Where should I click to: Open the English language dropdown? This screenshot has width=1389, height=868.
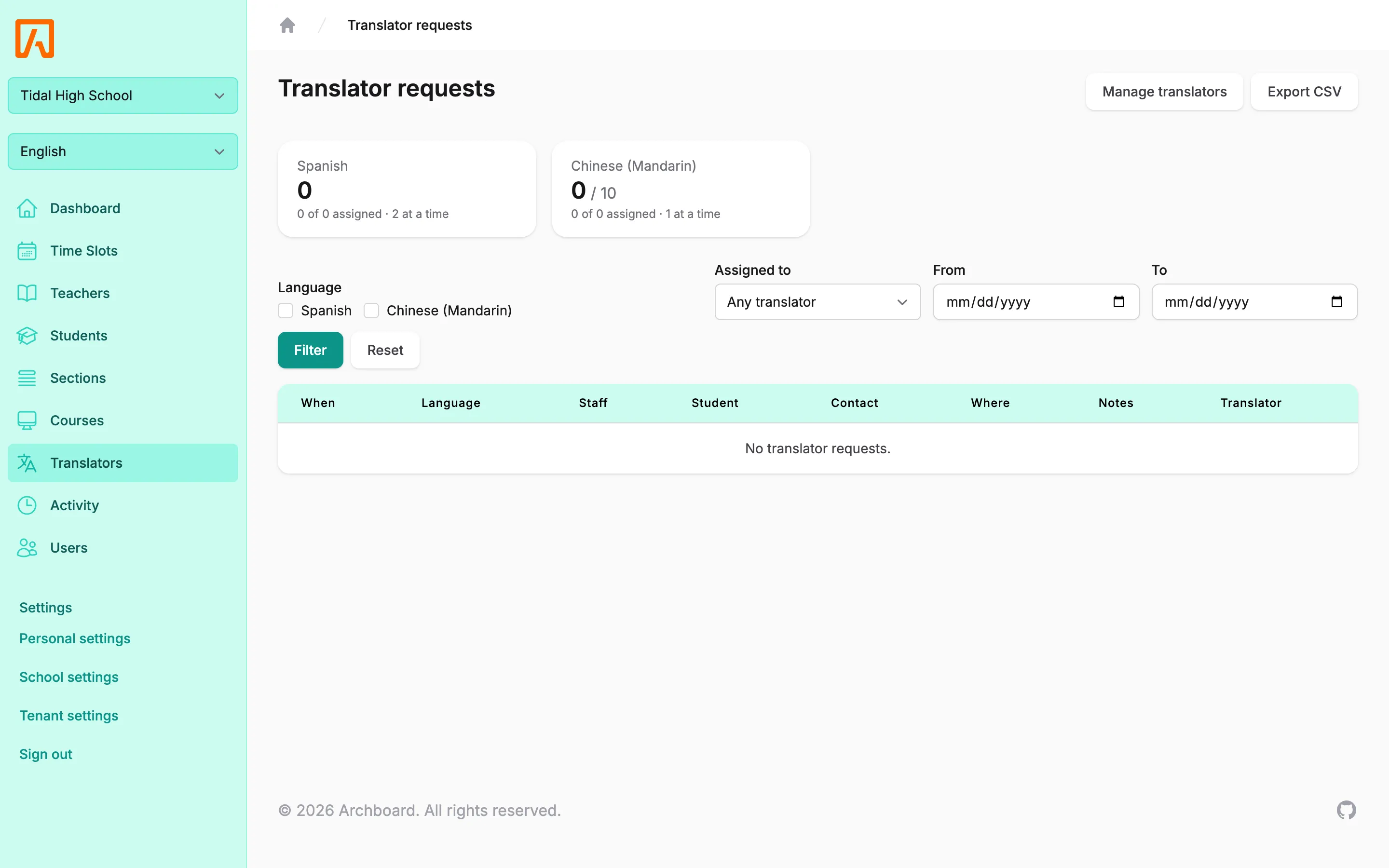coord(123,151)
